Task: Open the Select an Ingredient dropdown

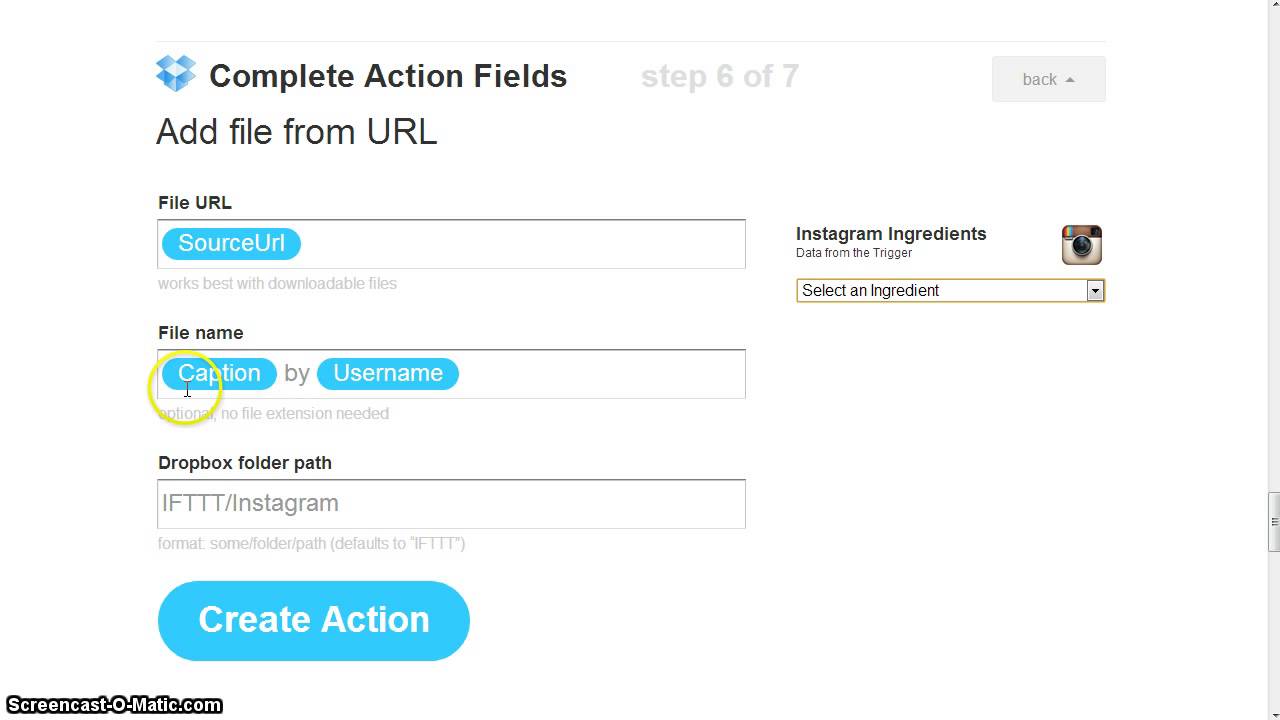Action: (941, 291)
